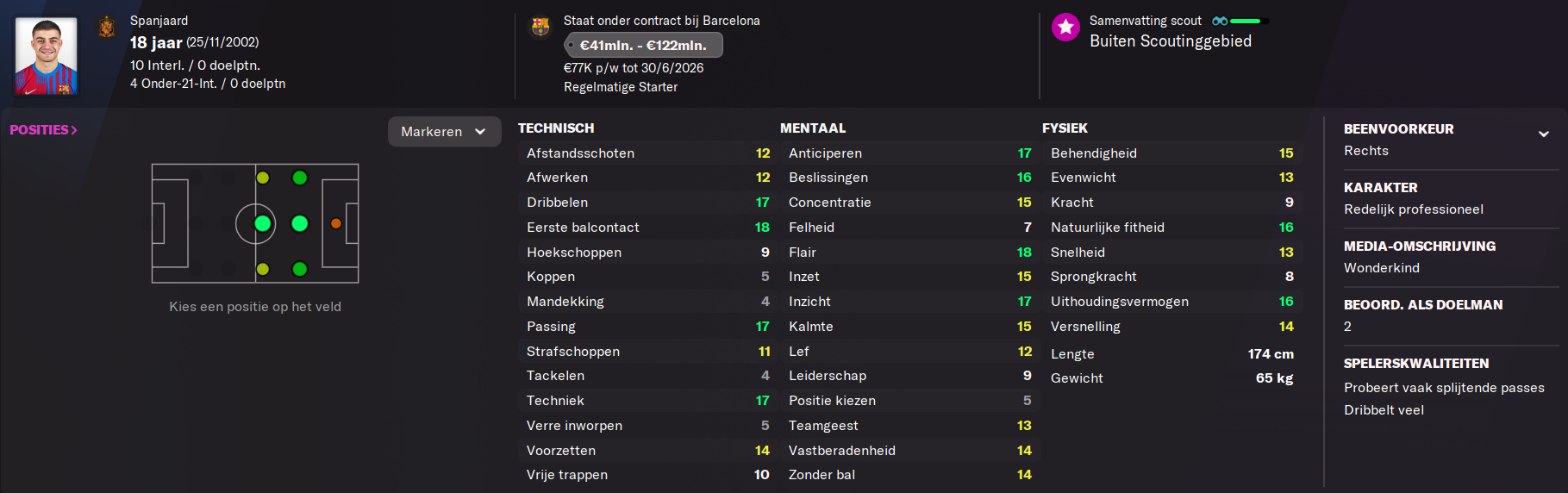Click the €41mln. - €122mln. value button
This screenshot has height=493, width=1568.
coord(643,45)
